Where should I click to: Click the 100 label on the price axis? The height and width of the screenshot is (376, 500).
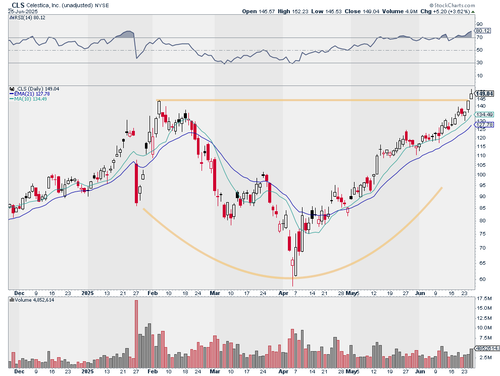[x=481, y=175]
